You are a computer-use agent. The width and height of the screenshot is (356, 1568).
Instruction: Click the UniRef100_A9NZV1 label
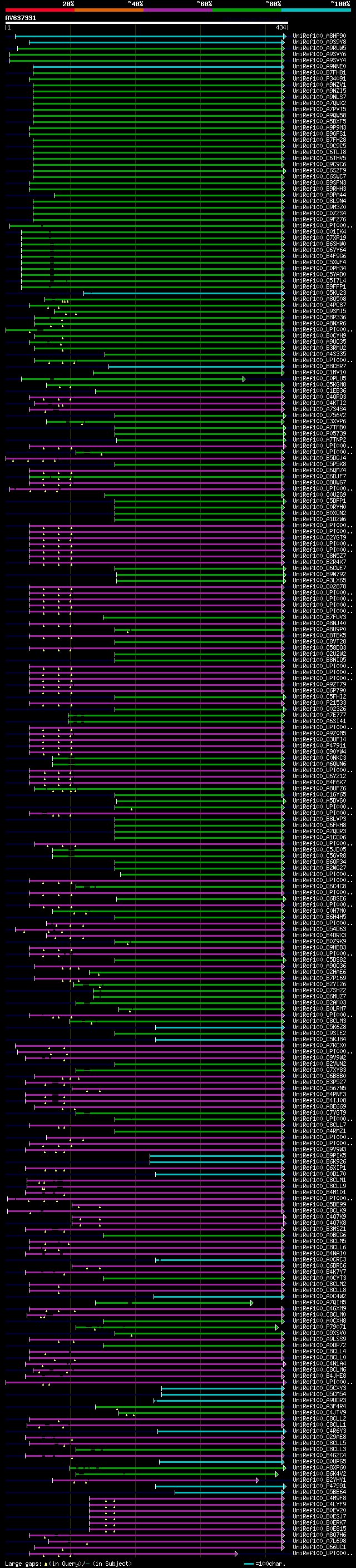[319, 85]
